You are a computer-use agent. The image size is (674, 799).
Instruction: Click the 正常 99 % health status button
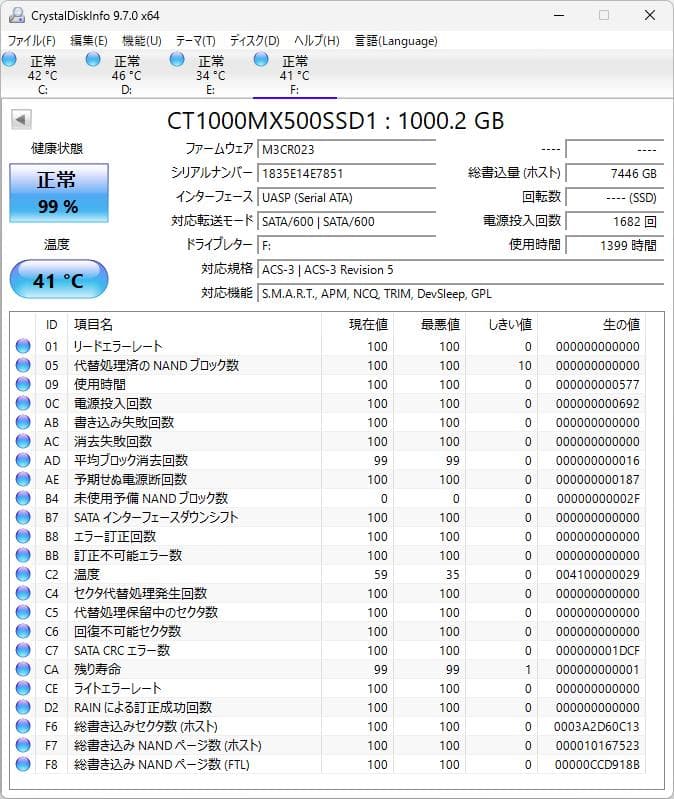coord(59,193)
